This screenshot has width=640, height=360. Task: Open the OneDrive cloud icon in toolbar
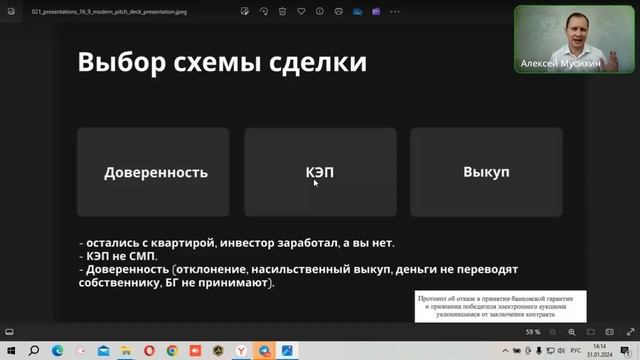358,11
